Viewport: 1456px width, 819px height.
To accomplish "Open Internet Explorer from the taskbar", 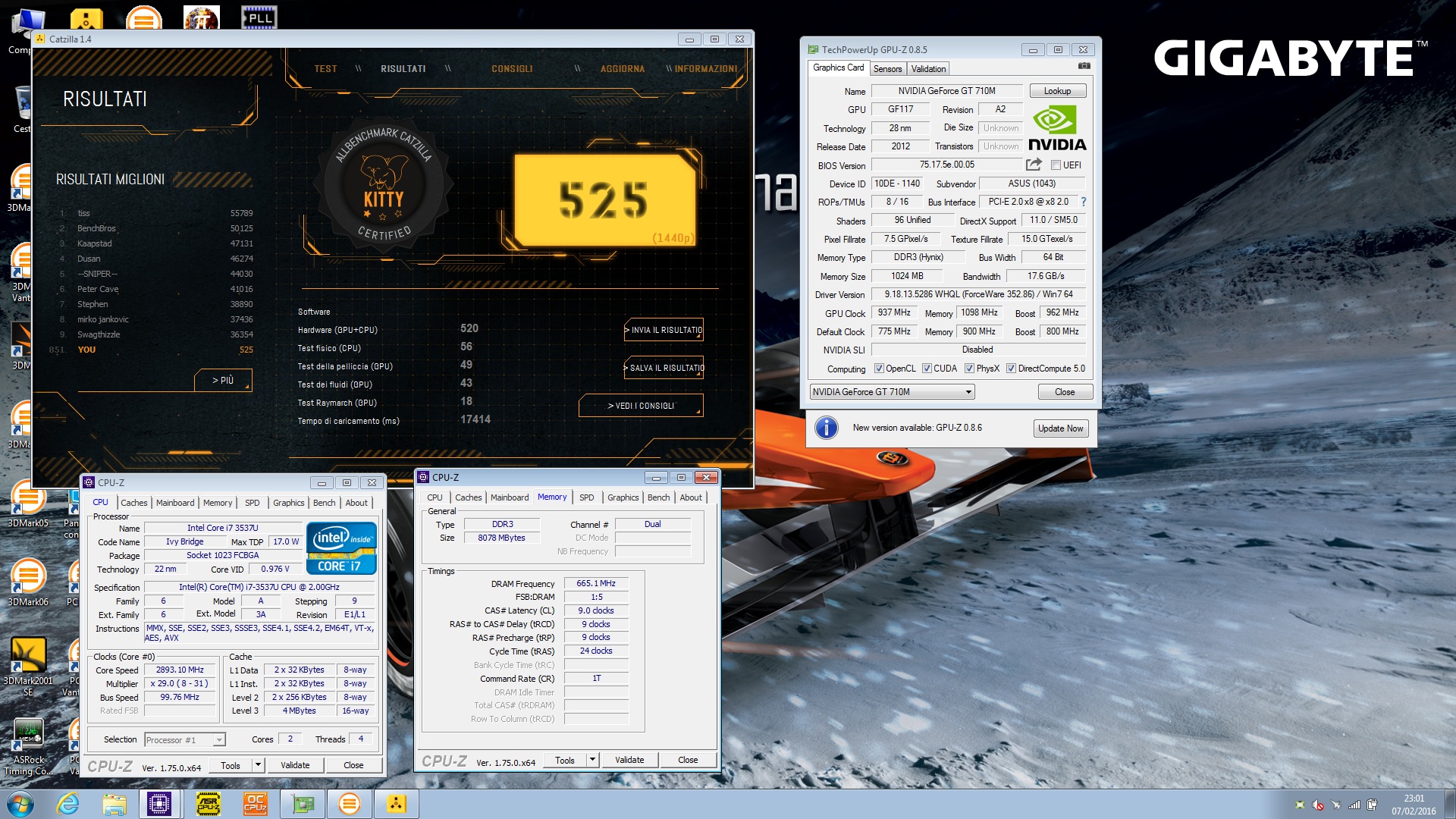I will 68,804.
